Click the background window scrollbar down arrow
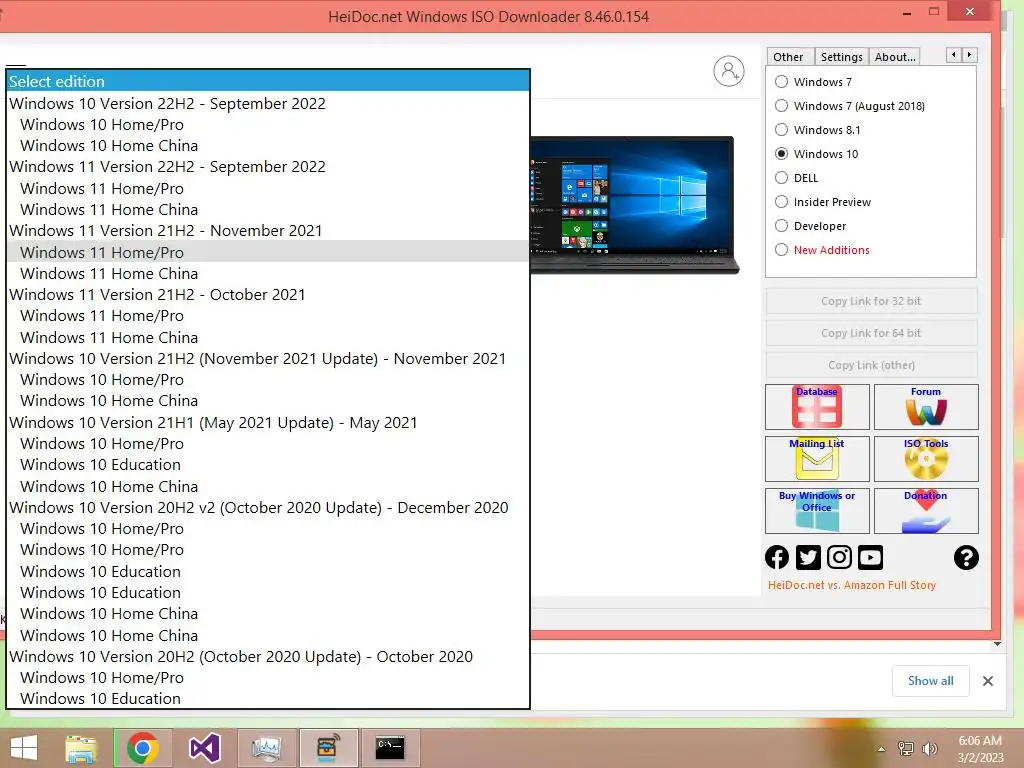The height and width of the screenshot is (768, 1024). click(997, 644)
